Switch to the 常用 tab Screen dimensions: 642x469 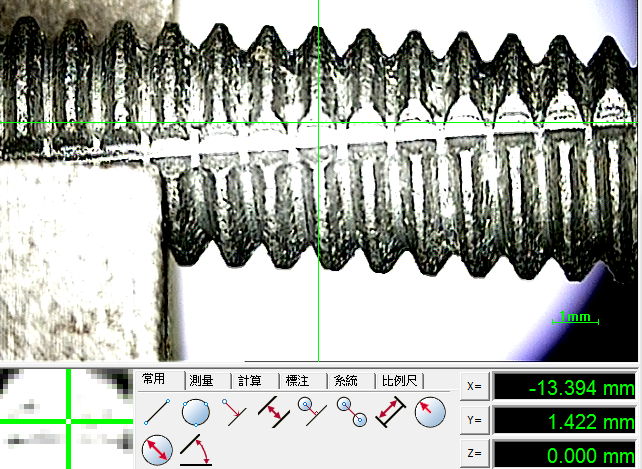[155, 380]
